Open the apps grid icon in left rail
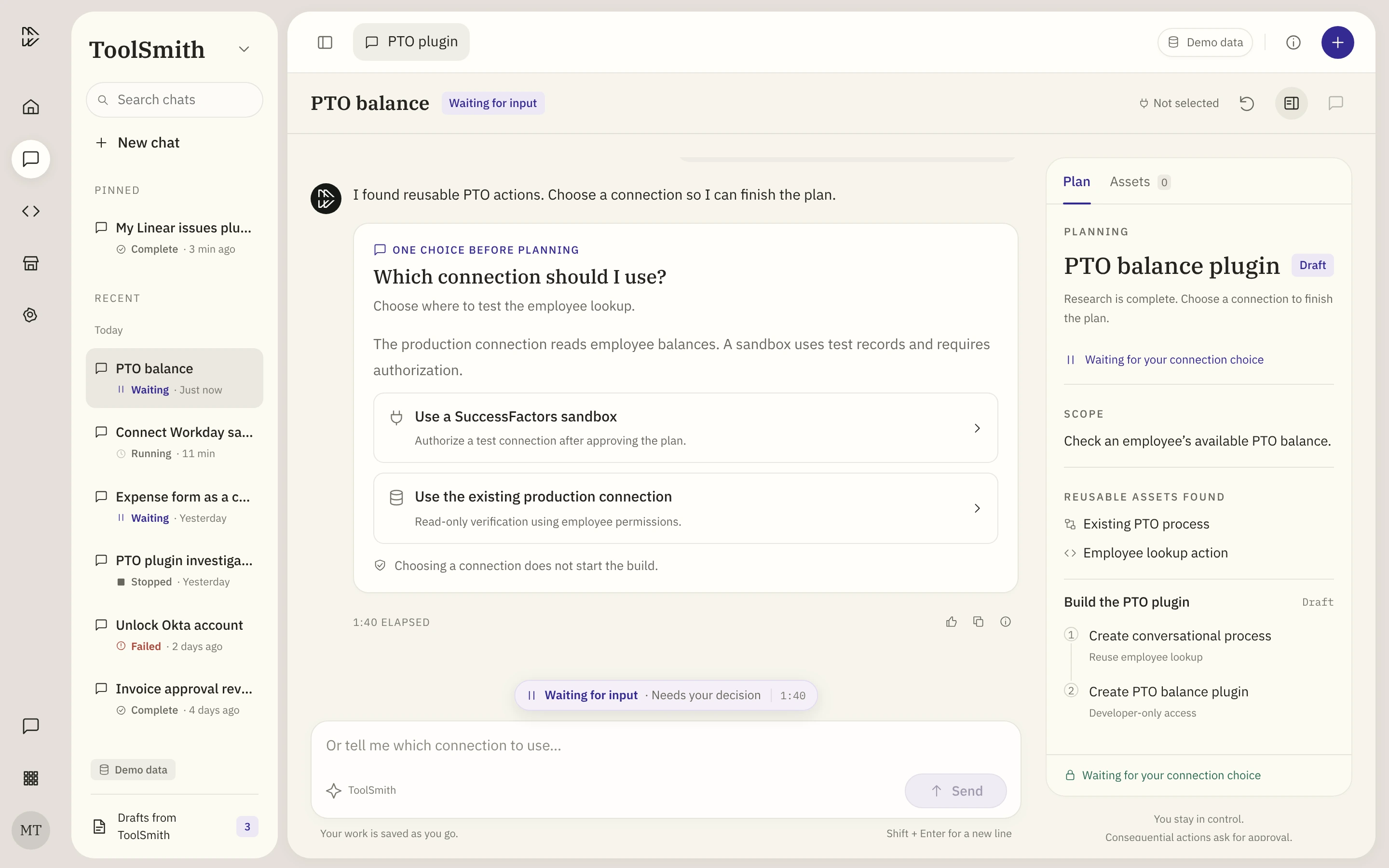Viewport: 1389px width, 868px height. [31, 778]
